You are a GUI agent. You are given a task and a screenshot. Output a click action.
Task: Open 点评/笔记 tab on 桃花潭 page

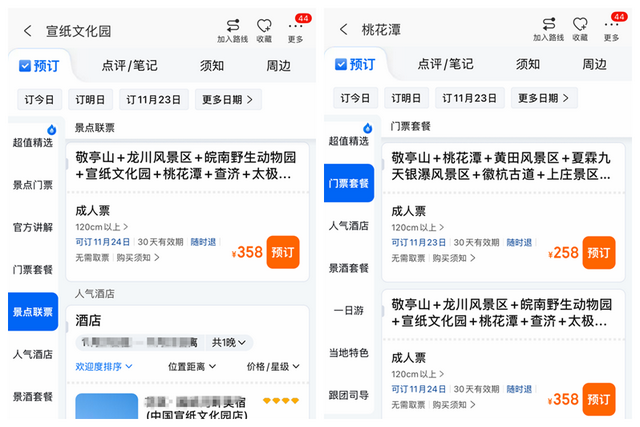click(x=445, y=64)
